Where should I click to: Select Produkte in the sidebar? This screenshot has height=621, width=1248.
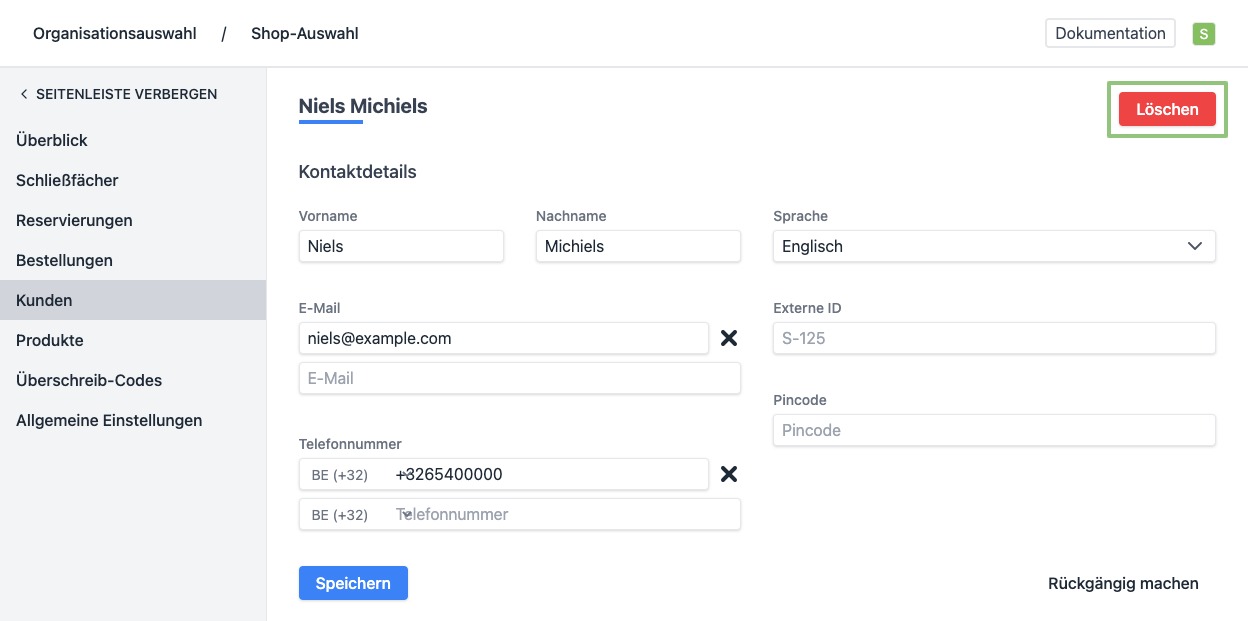click(x=50, y=340)
